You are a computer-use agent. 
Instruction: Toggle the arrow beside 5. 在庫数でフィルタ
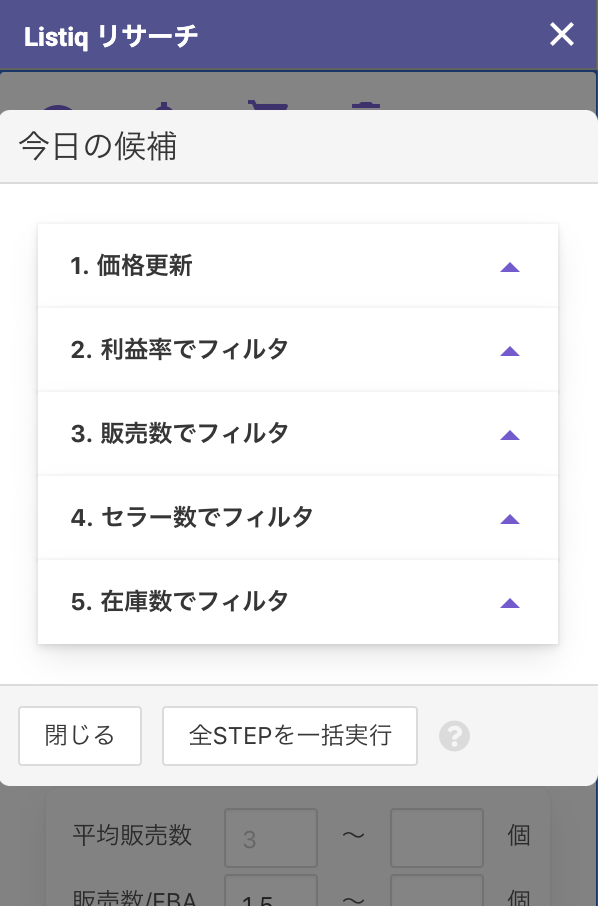[510, 603]
